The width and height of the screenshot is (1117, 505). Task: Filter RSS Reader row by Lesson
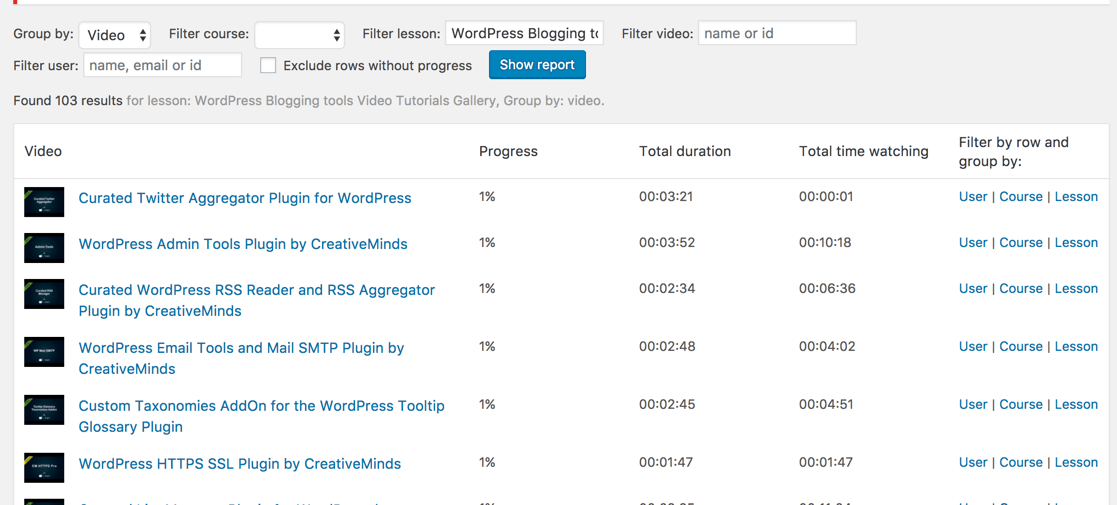pyautogui.click(x=1076, y=289)
